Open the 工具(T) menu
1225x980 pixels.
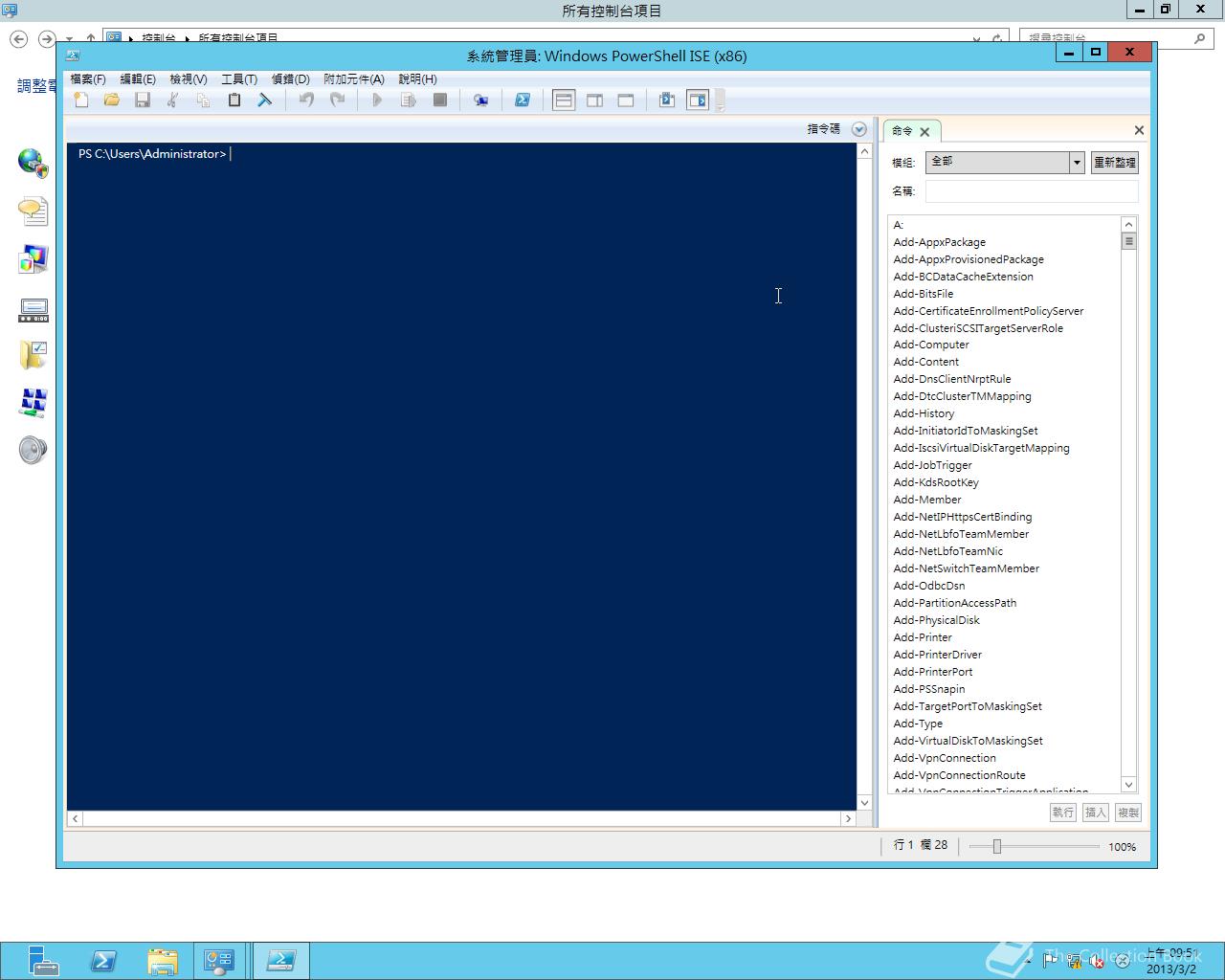239,79
